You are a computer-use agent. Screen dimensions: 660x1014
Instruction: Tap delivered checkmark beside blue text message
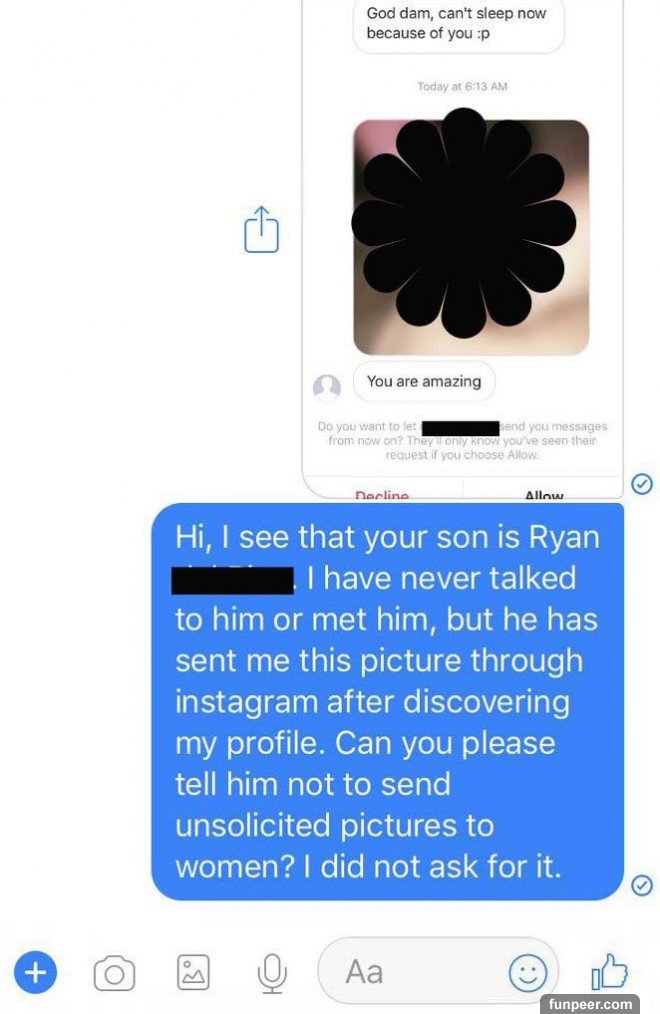tap(641, 885)
